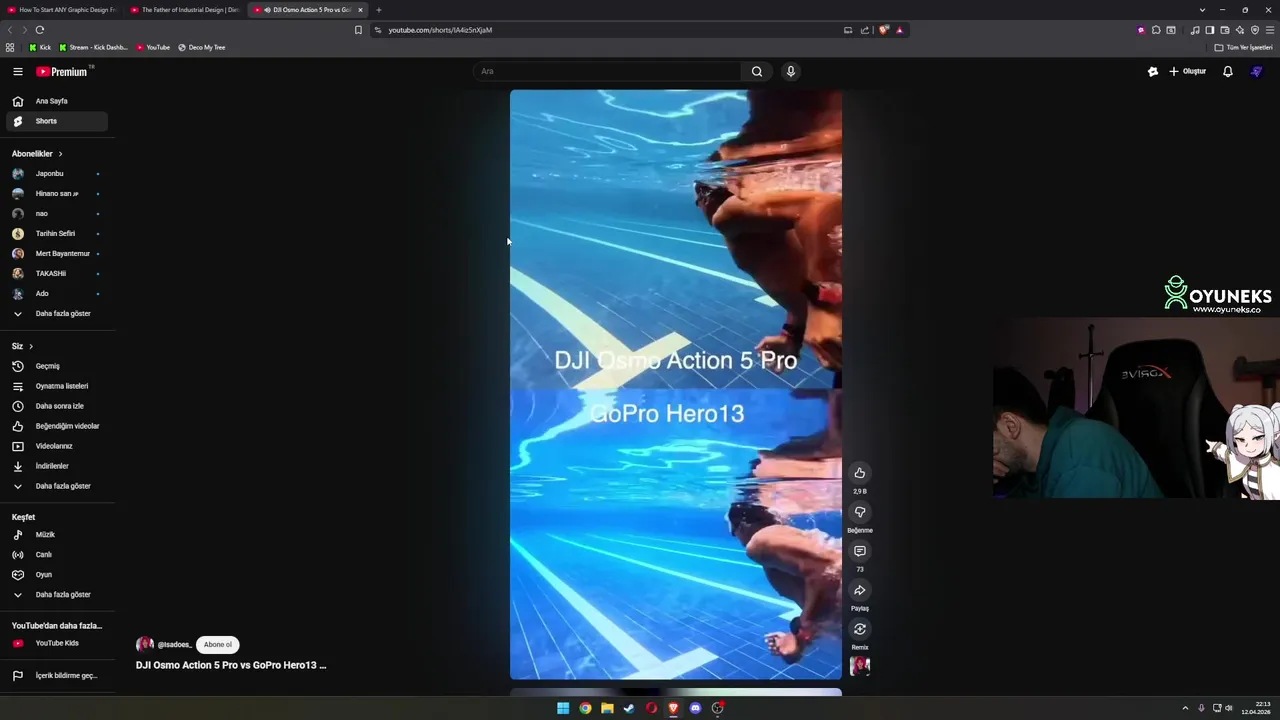Viewport: 1280px width, 720px height.
Task: Open Mert Bayantemur channel
Action: (57, 254)
